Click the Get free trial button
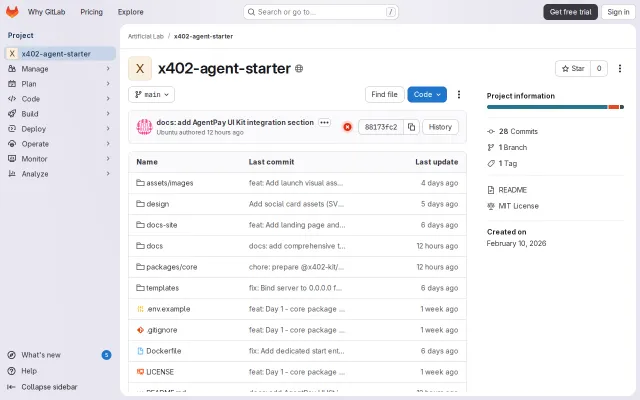640x400 pixels. 570,12
